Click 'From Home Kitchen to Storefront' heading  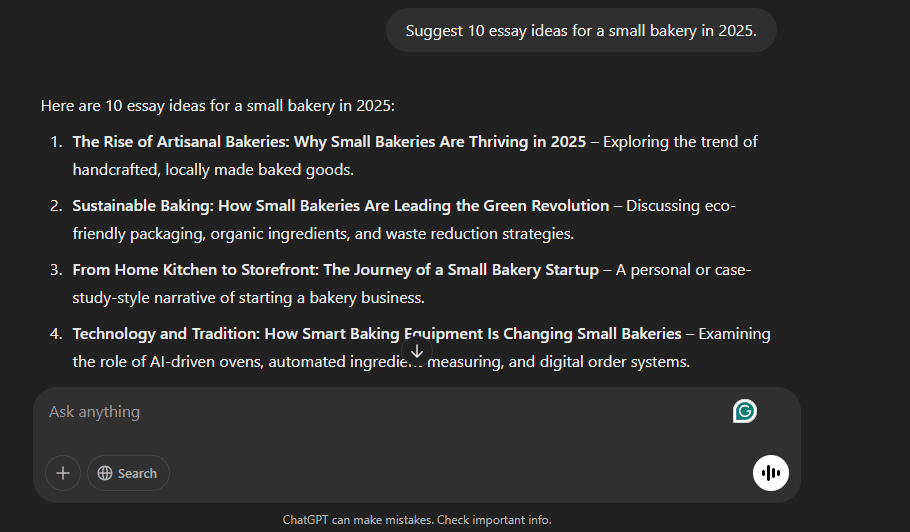pyautogui.click(x=335, y=270)
